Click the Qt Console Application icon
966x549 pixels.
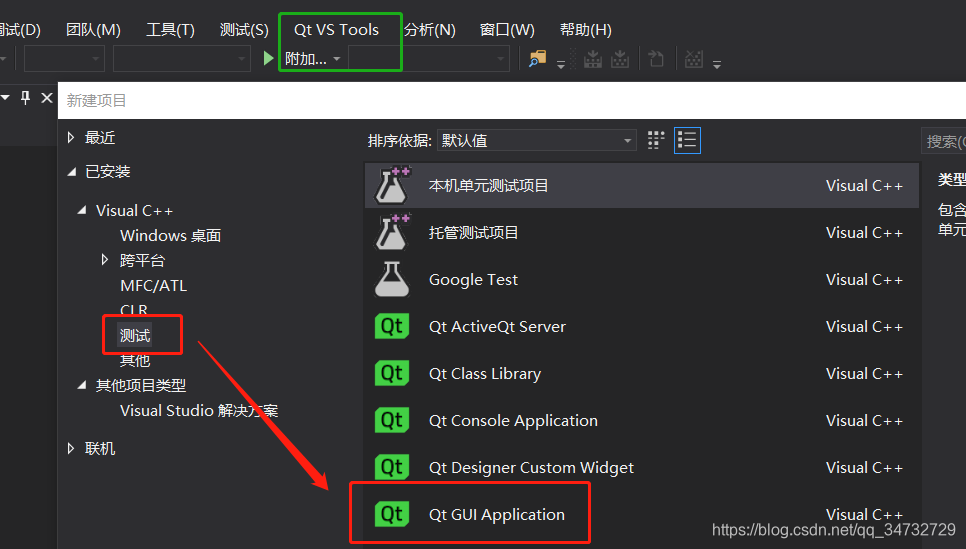pos(392,420)
